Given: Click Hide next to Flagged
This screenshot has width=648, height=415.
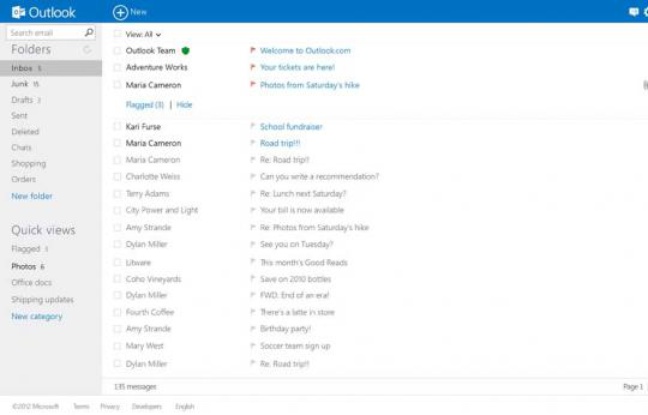Looking at the screenshot, I should (184, 105).
